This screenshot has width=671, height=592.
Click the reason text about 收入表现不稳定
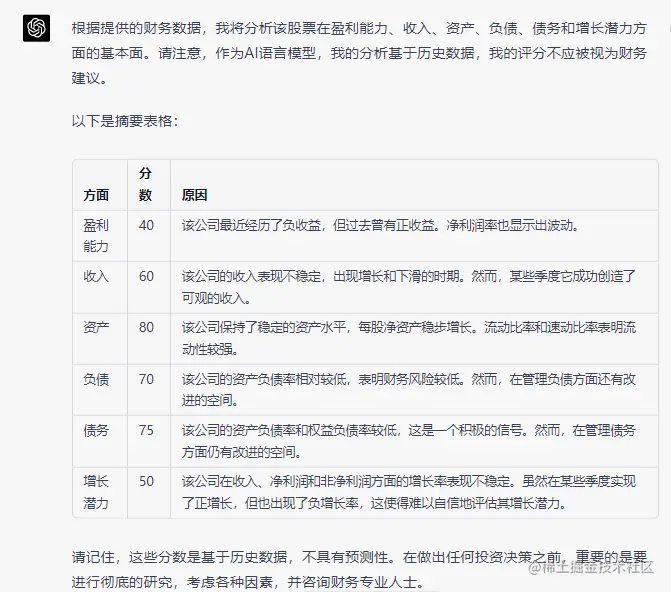pyautogui.click(x=409, y=287)
